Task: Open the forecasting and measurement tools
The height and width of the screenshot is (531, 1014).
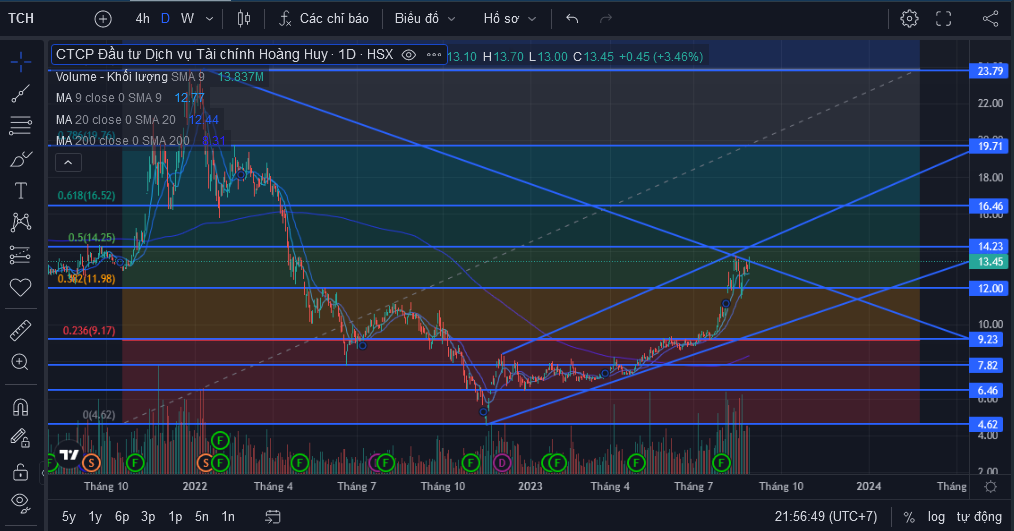Action: [21, 255]
